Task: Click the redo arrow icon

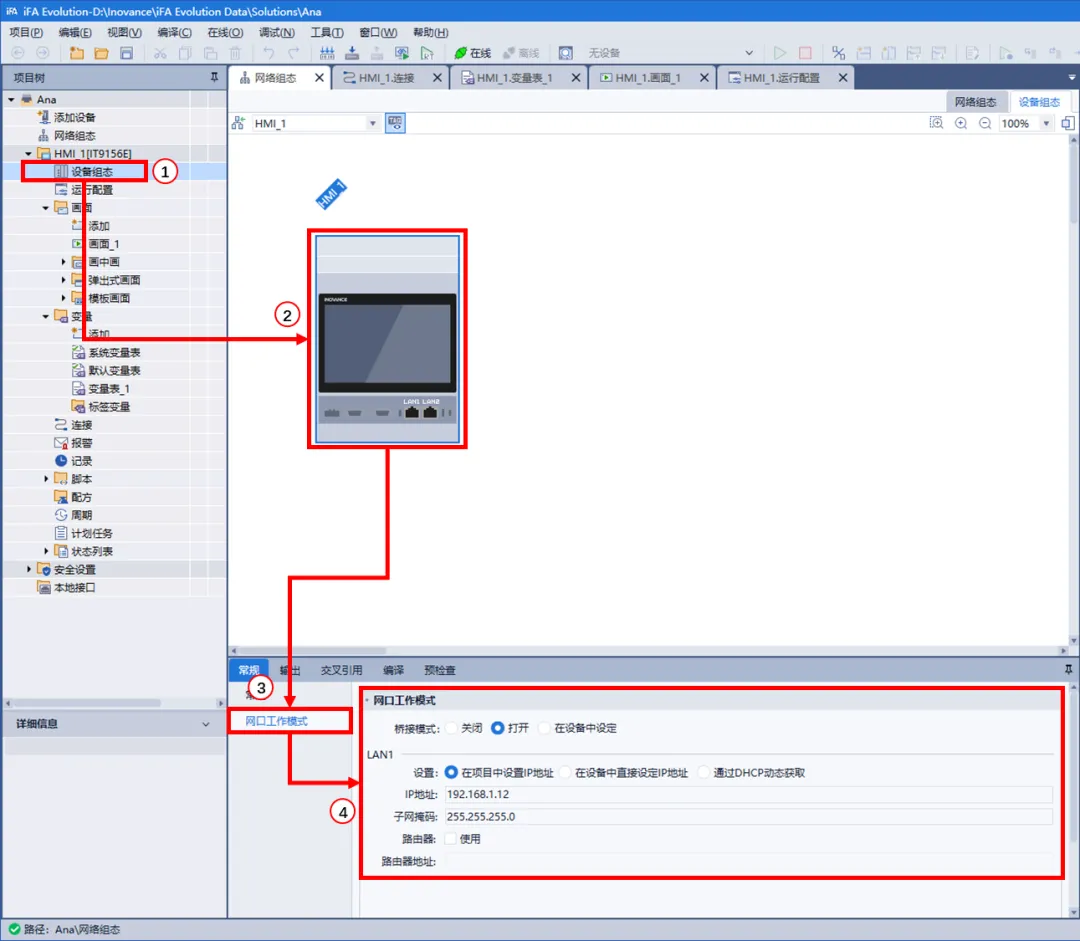Action: point(294,53)
